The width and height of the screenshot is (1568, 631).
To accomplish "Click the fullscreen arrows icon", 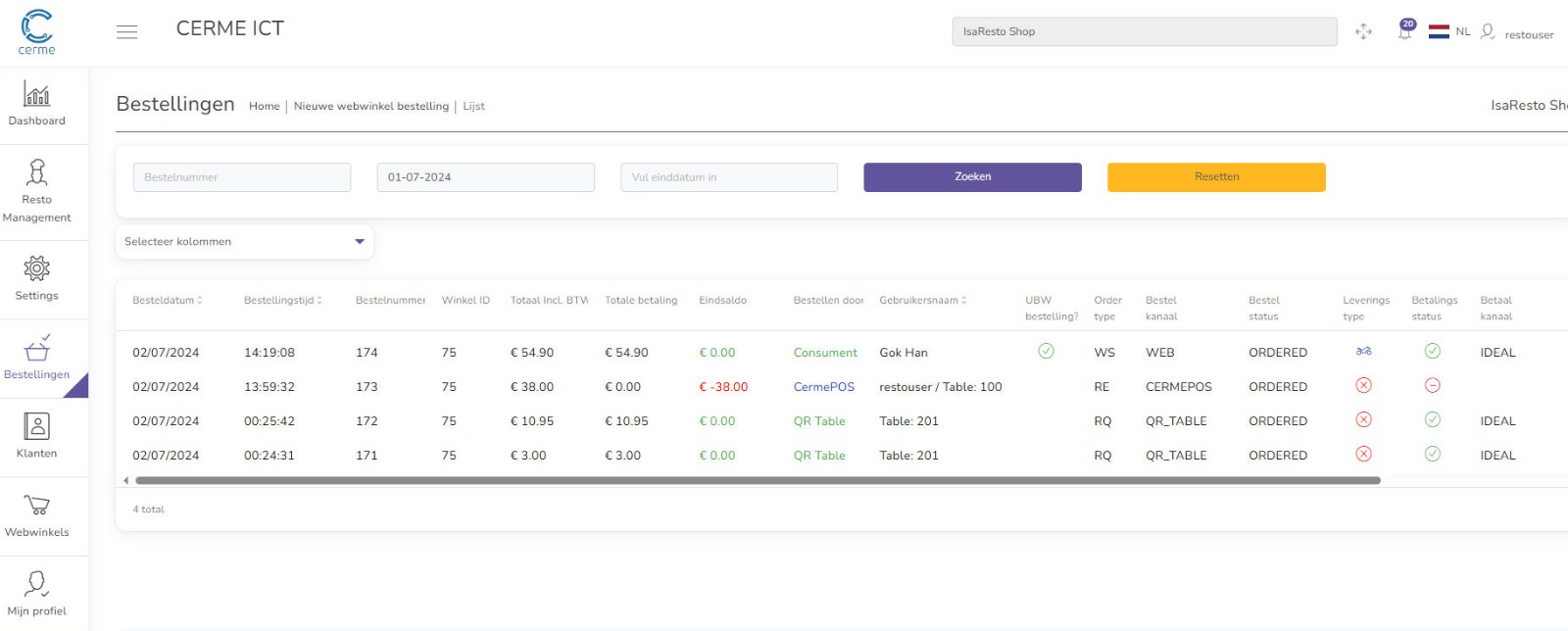I will (1363, 31).
